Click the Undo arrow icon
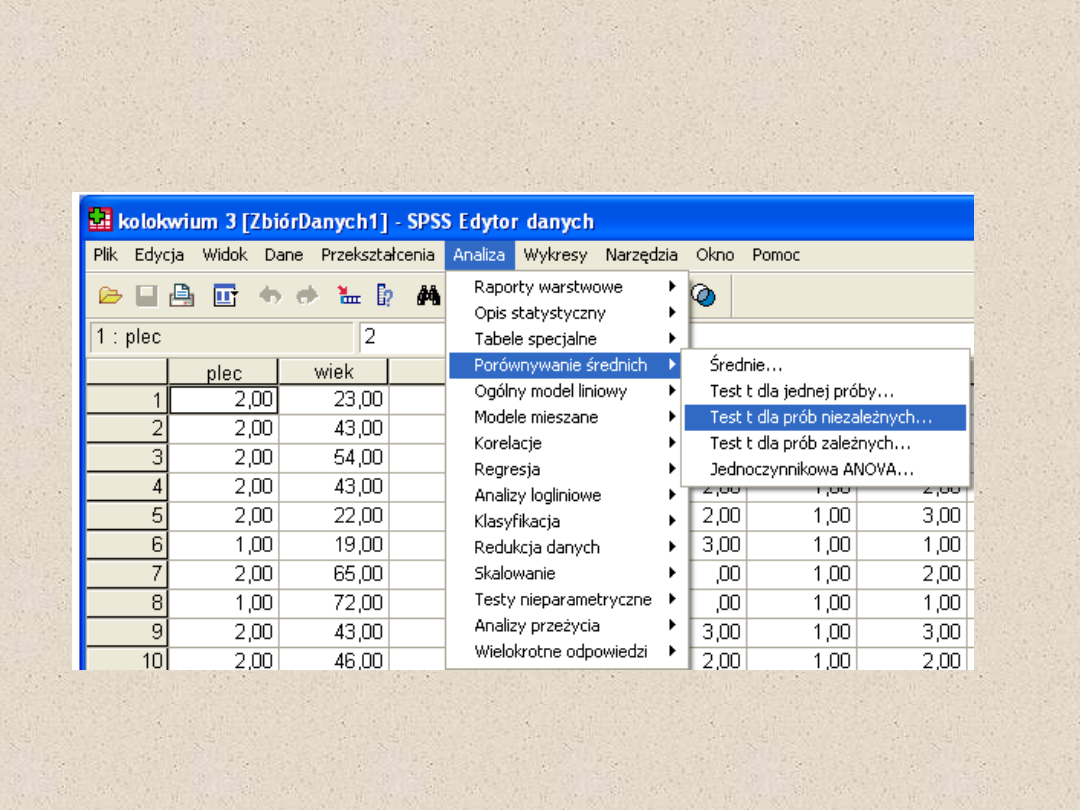This screenshot has width=1080, height=810. (269, 296)
